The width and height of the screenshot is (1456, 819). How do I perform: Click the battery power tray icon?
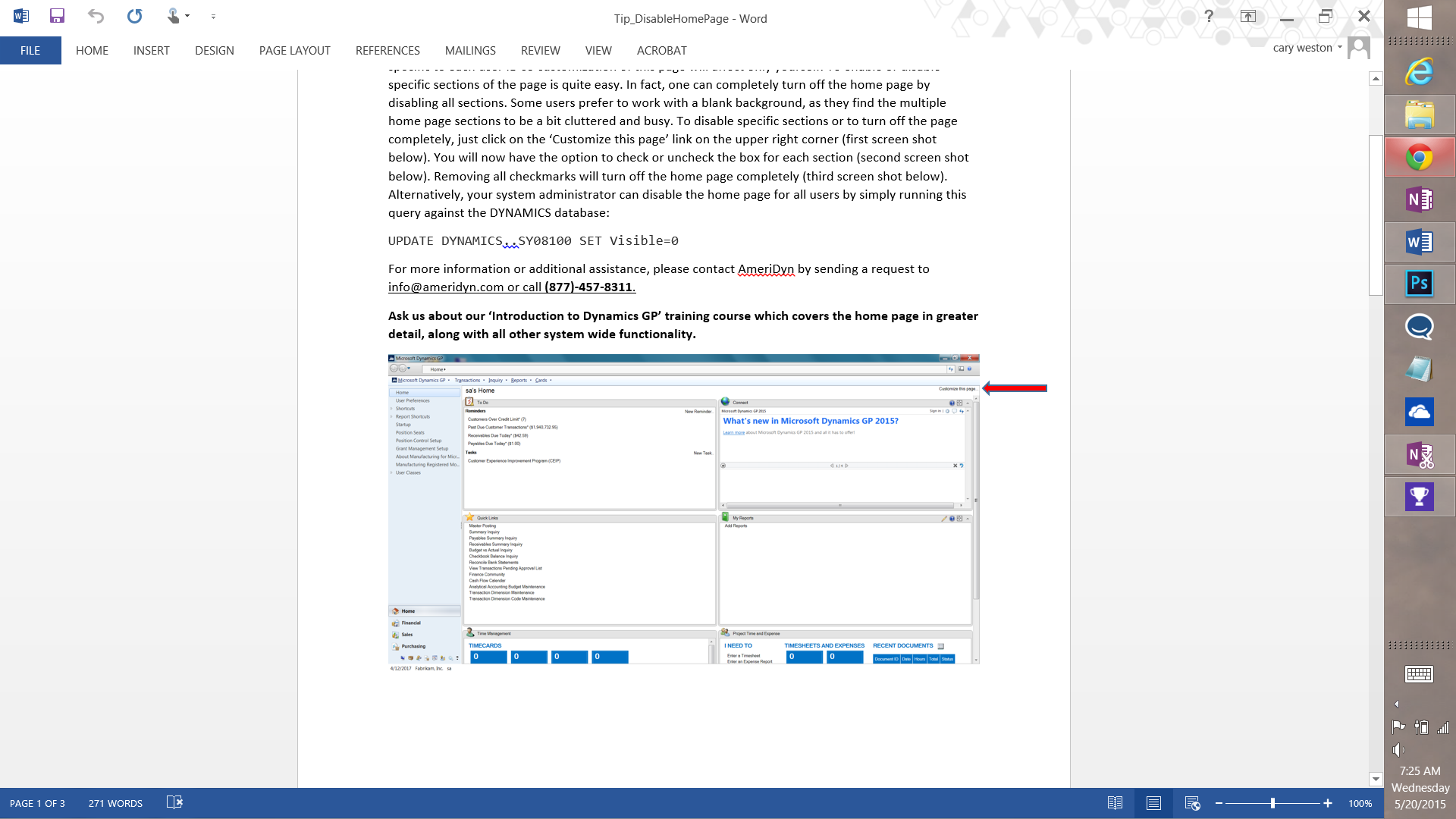click(x=1421, y=727)
